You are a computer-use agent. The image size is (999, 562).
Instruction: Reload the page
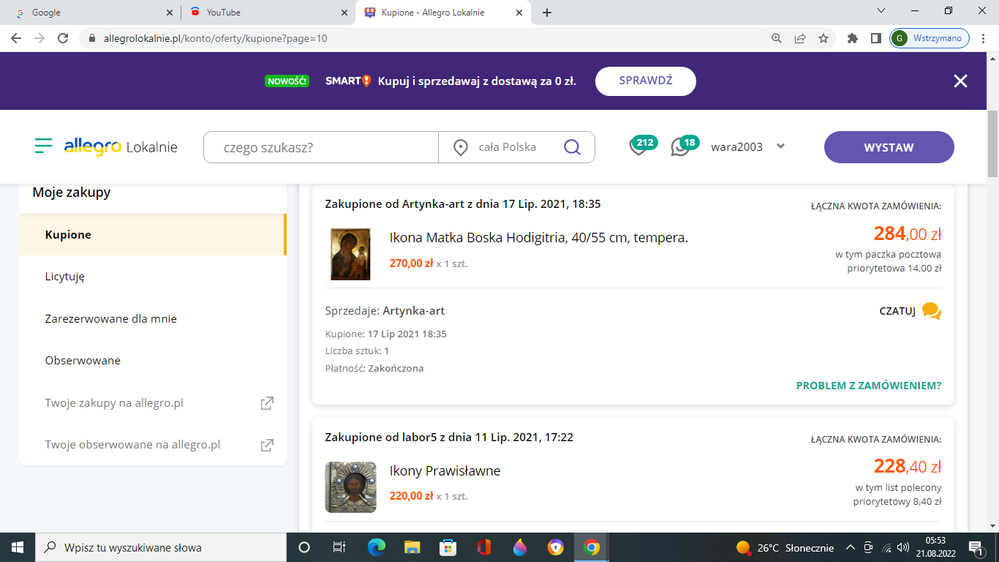point(62,38)
